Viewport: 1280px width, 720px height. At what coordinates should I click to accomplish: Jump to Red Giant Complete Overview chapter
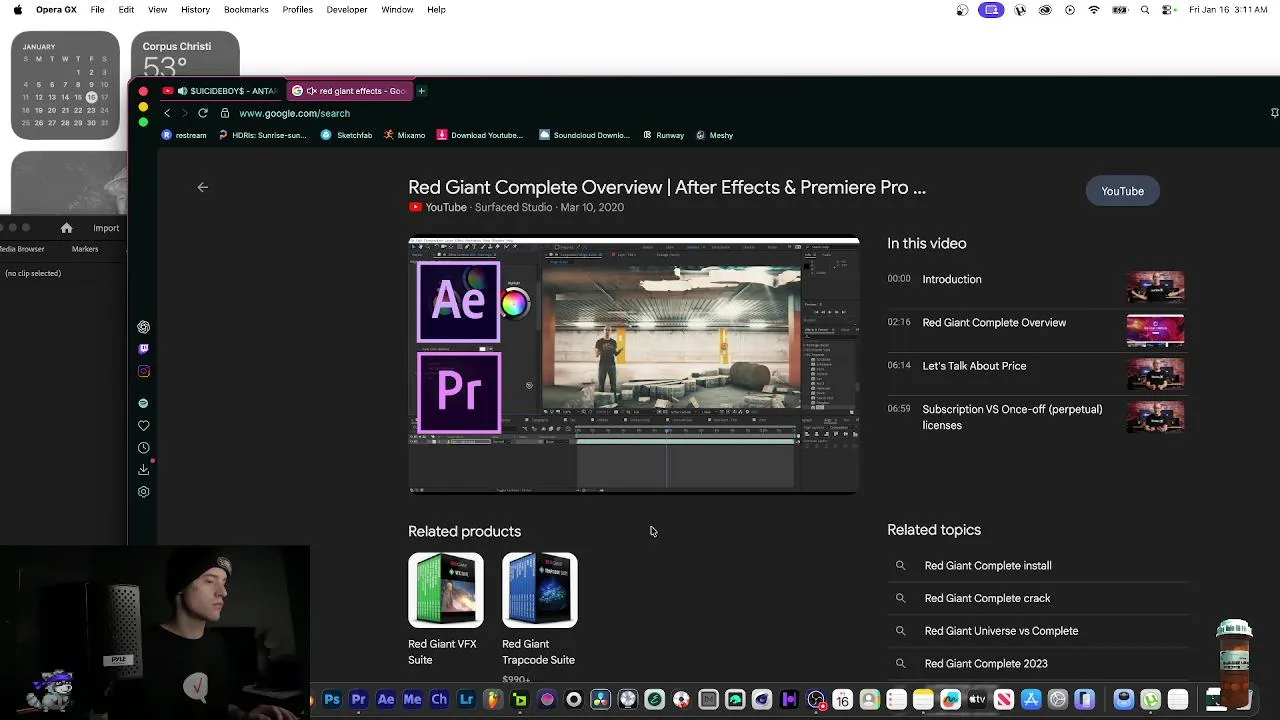click(x=1035, y=330)
